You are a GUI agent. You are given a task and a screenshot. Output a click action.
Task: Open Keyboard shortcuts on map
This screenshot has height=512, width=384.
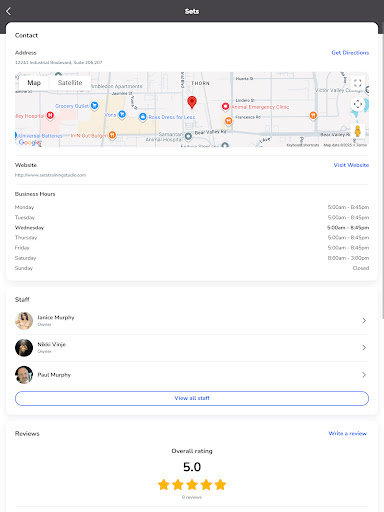(x=303, y=145)
